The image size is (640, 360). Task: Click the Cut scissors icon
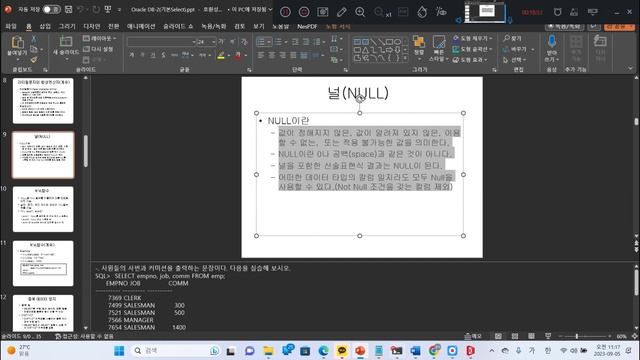pyautogui.click(x=34, y=39)
